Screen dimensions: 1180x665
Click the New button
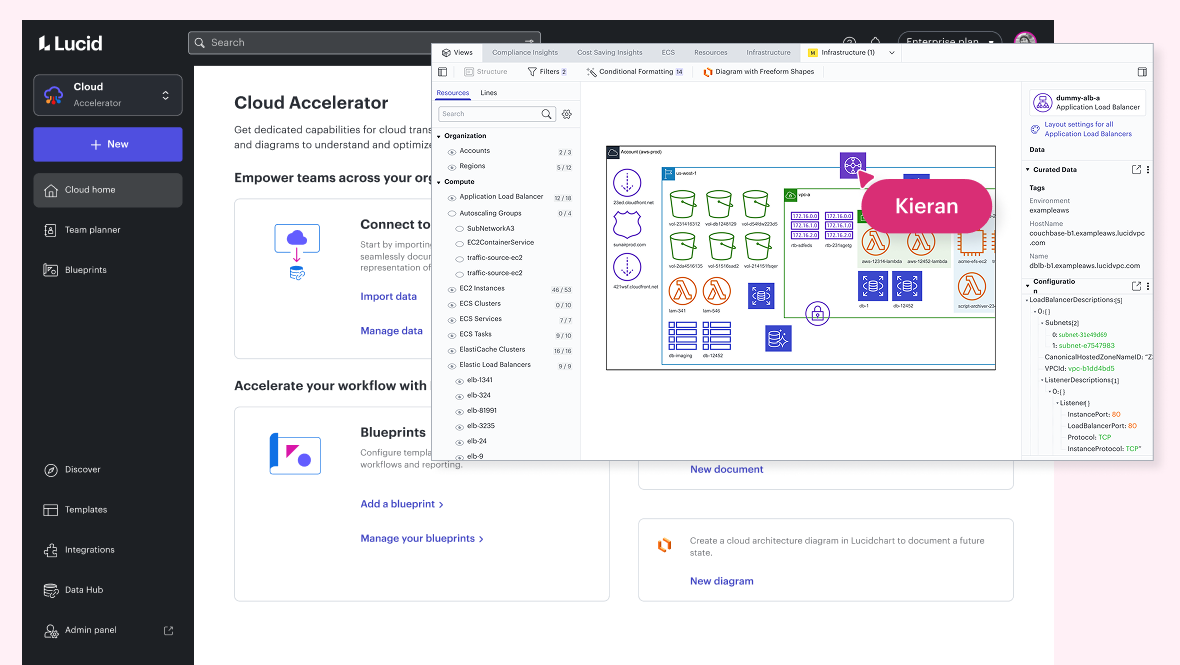tap(108, 144)
